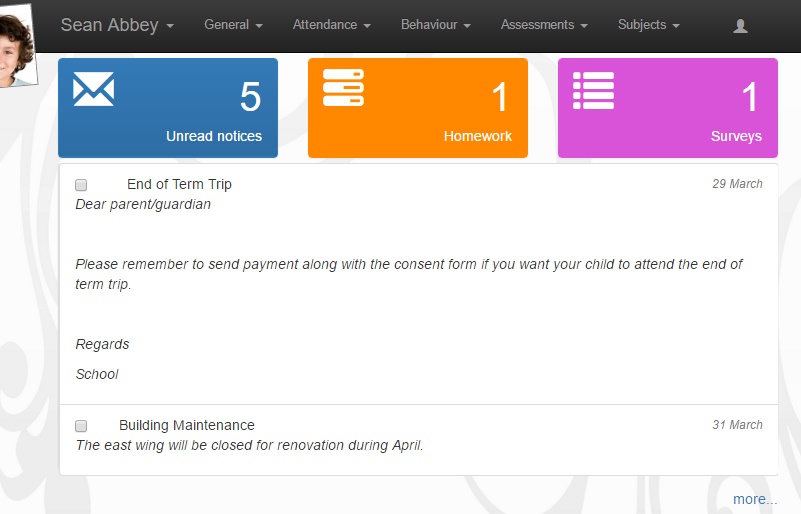The height and width of the screenshot is (514, 801).
Task: Expand the Sean Abbey student dropdown
Action: tap(117, 25)
